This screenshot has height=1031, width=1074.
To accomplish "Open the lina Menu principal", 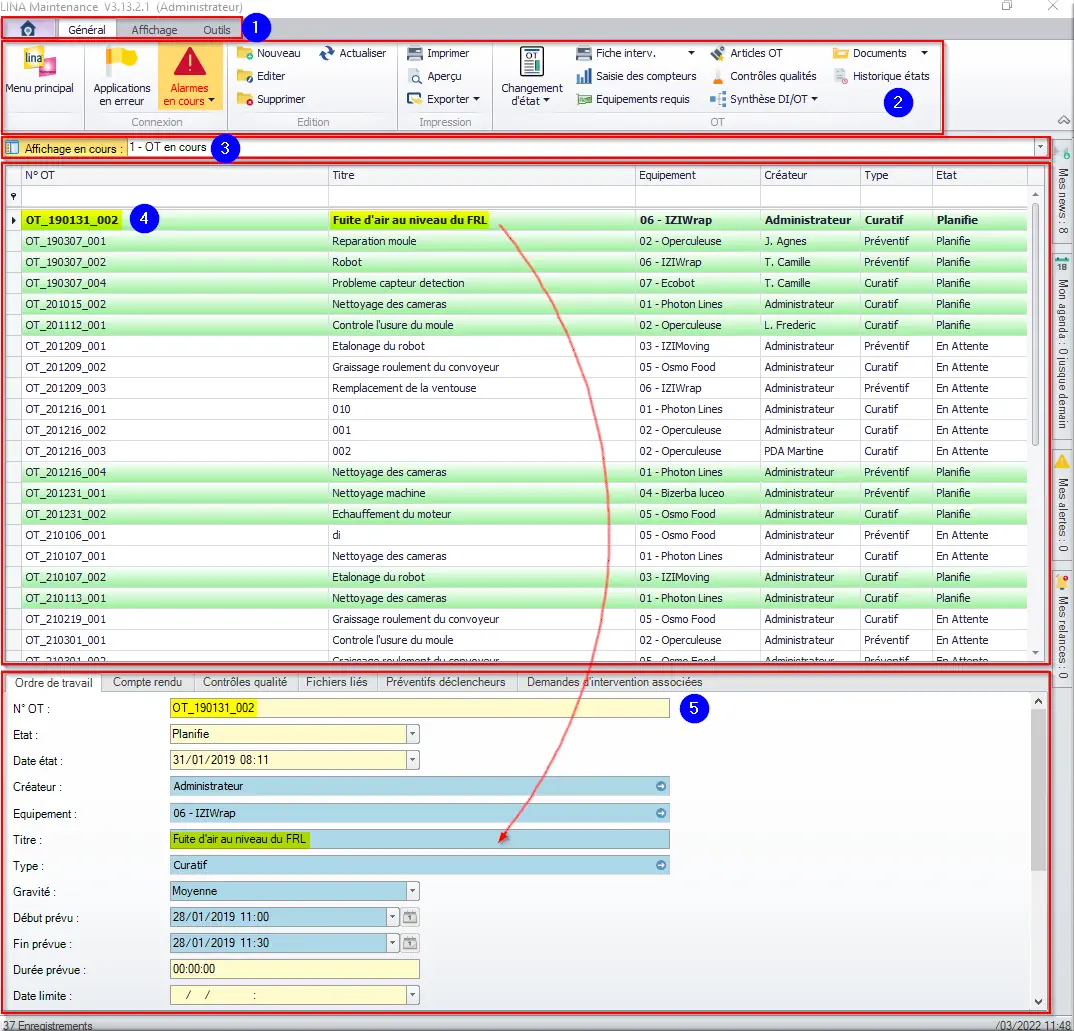I will pos(40,71).
